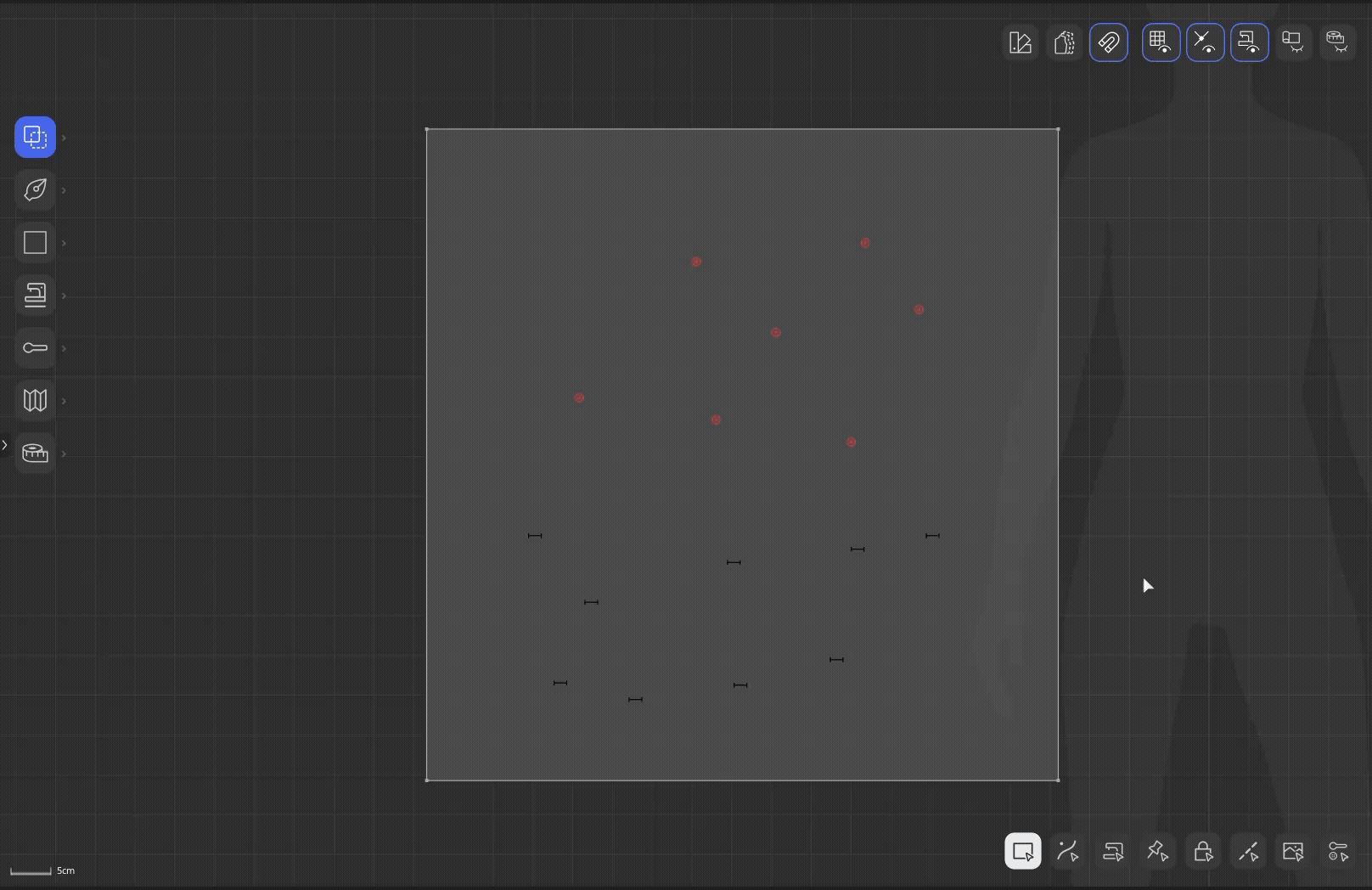Image resolution: width=1372 pixels, height=890 pixels.
Task: Toggle the magnet snap option
Action: click(1109, 42)
